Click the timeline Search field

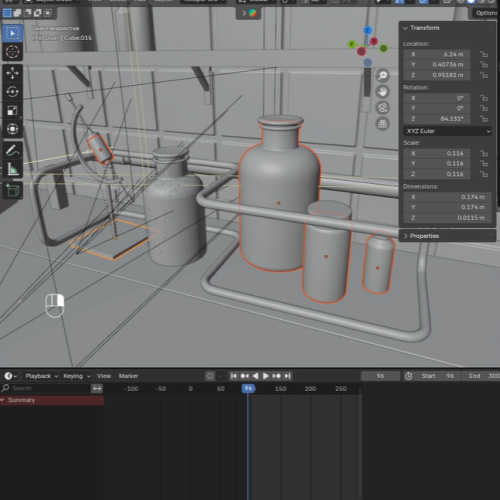46,388
